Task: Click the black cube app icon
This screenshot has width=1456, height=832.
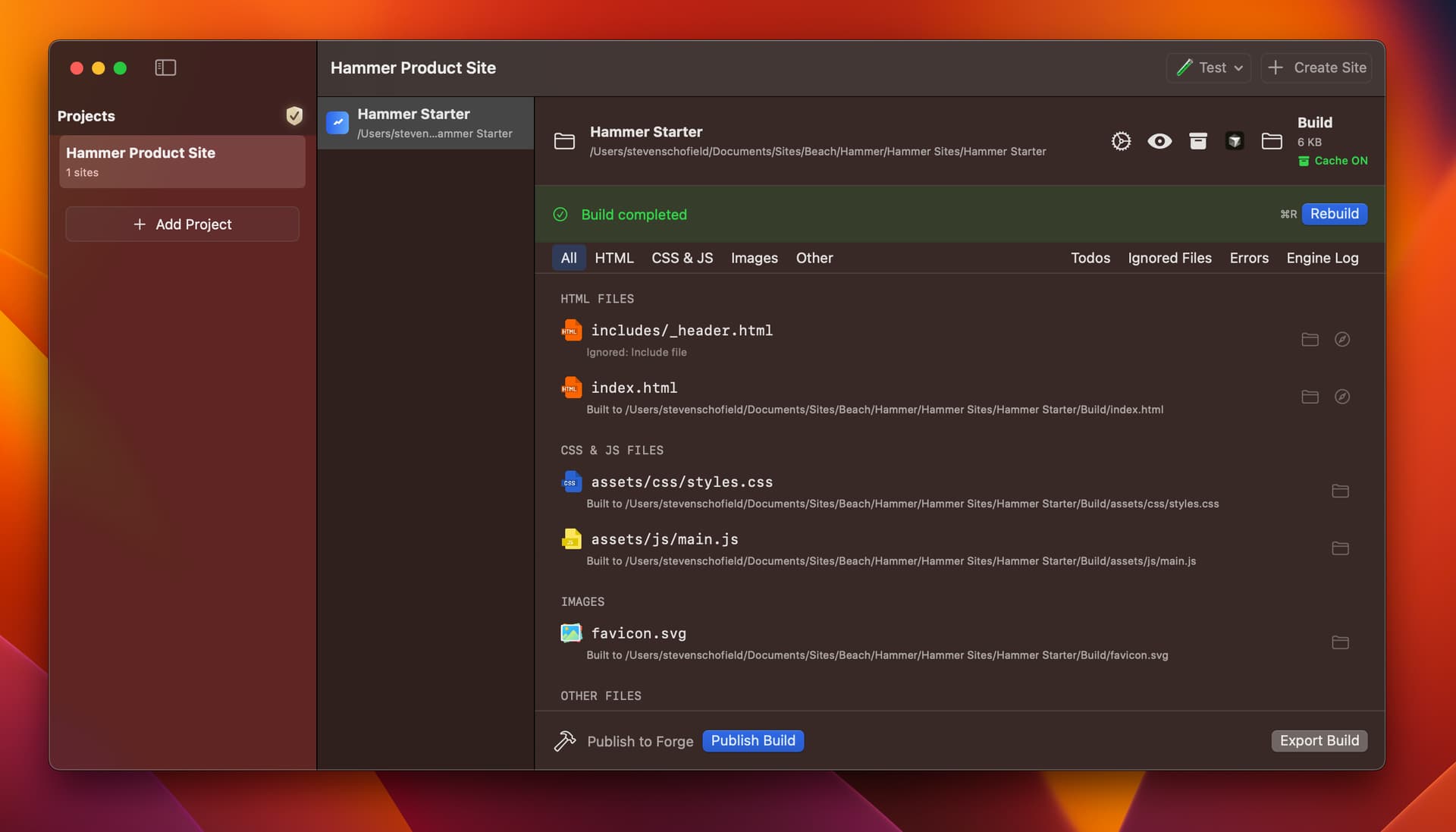Action: (1234, 141)
